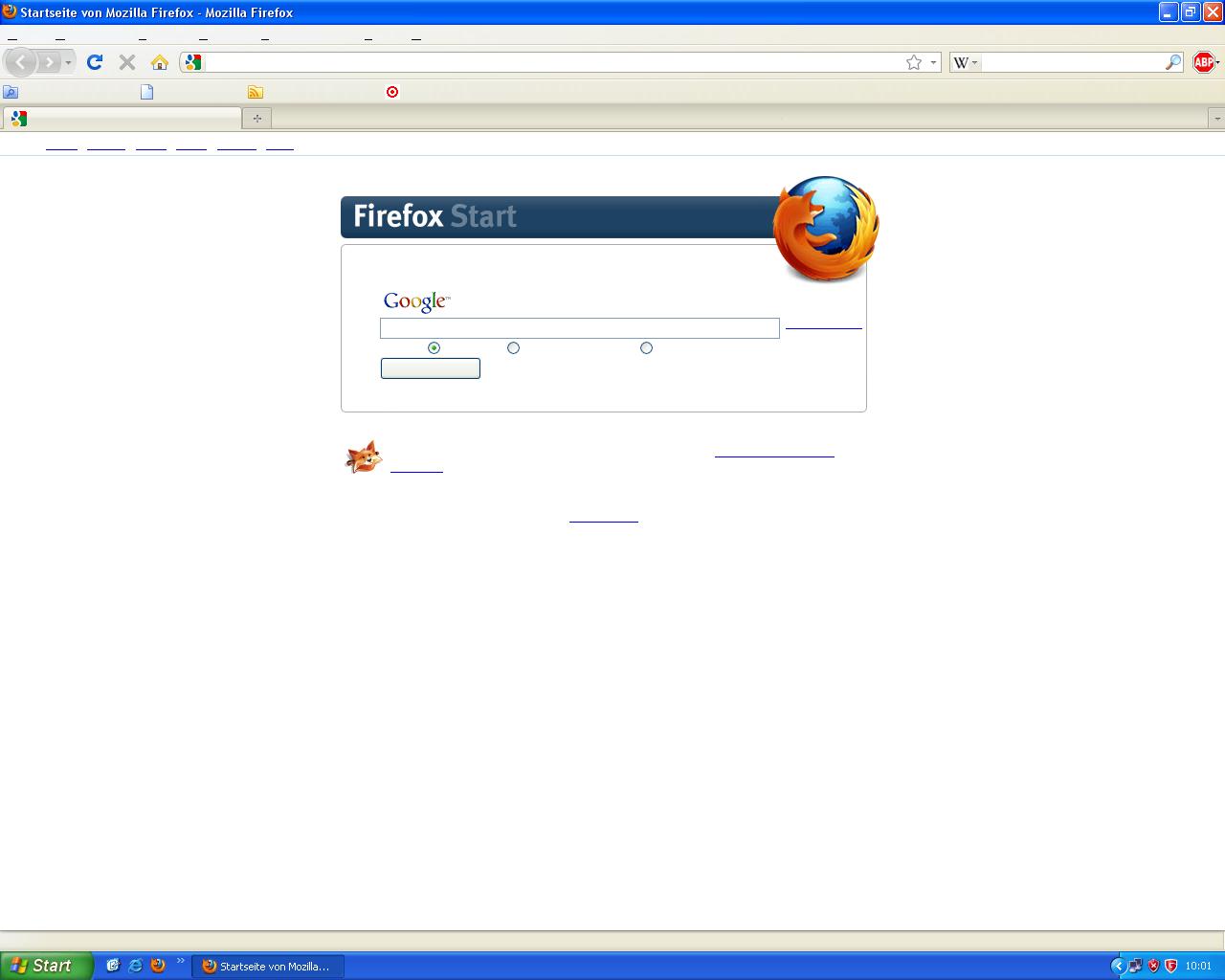Screen dimensions: 1225x980
Task: Open the Adblock Plus ABP icon
Action: coord(1203,62)
